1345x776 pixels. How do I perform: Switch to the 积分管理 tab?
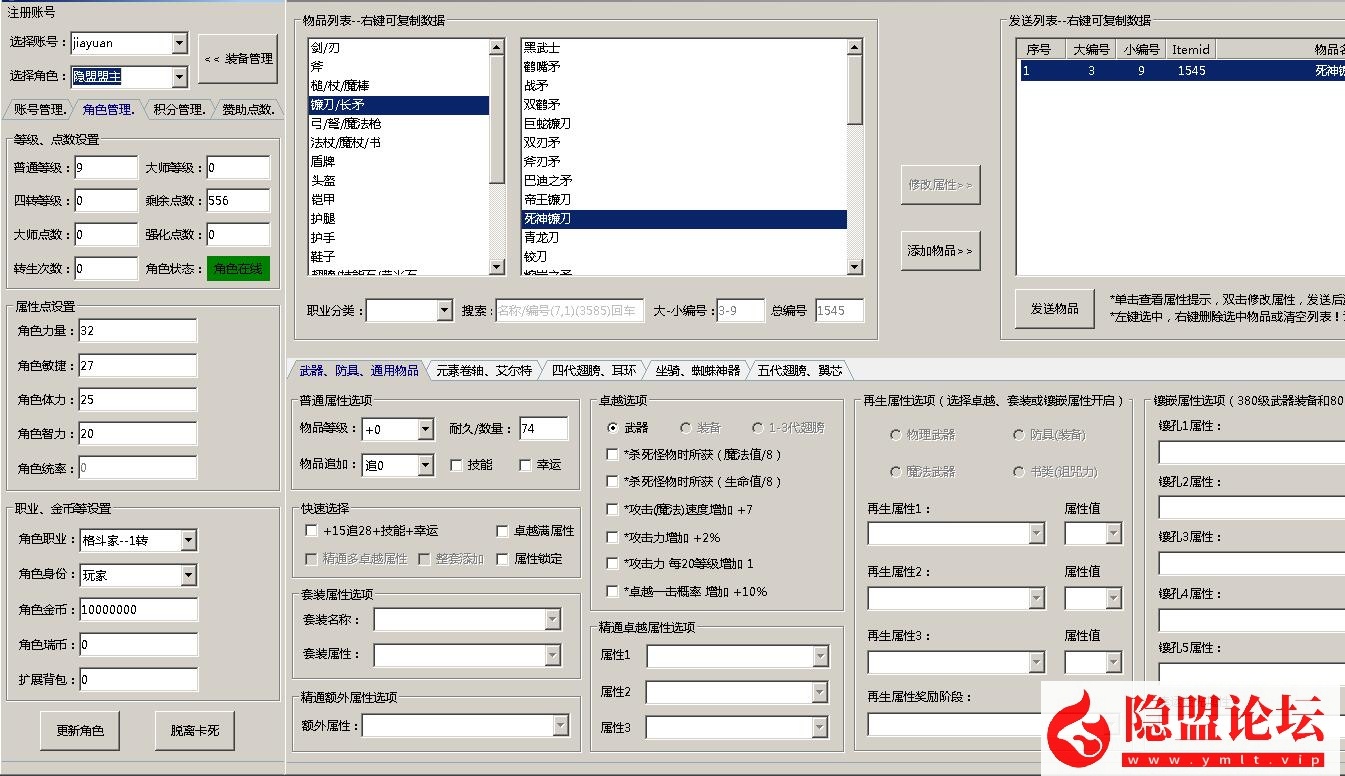coord(178,110)
